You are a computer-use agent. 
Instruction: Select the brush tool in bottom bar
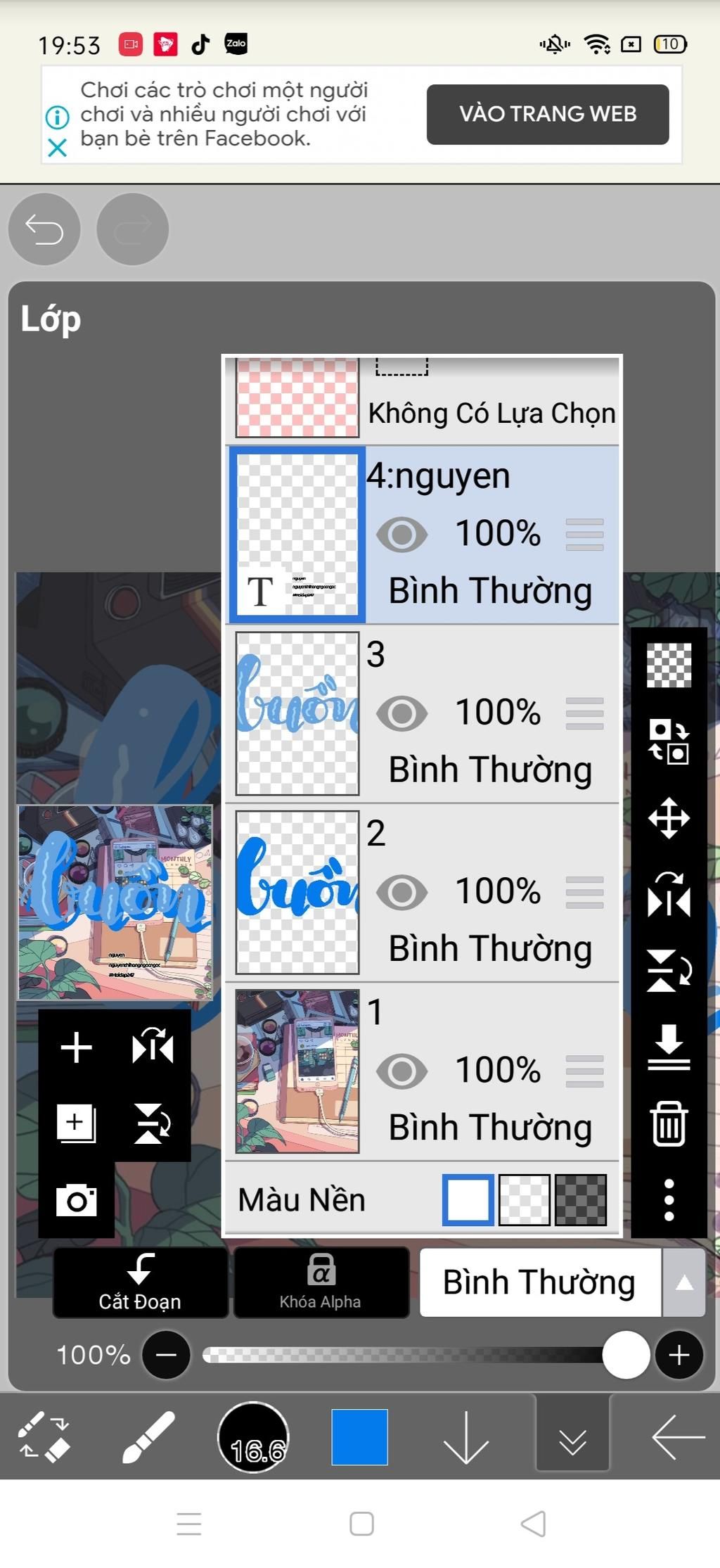point(148,1436)
